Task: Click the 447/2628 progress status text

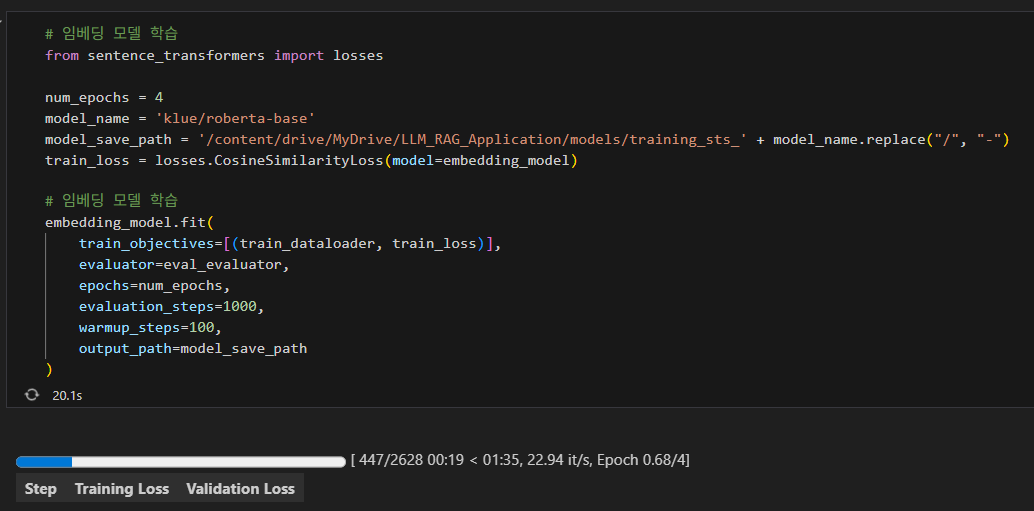Action: coord(520,460)
